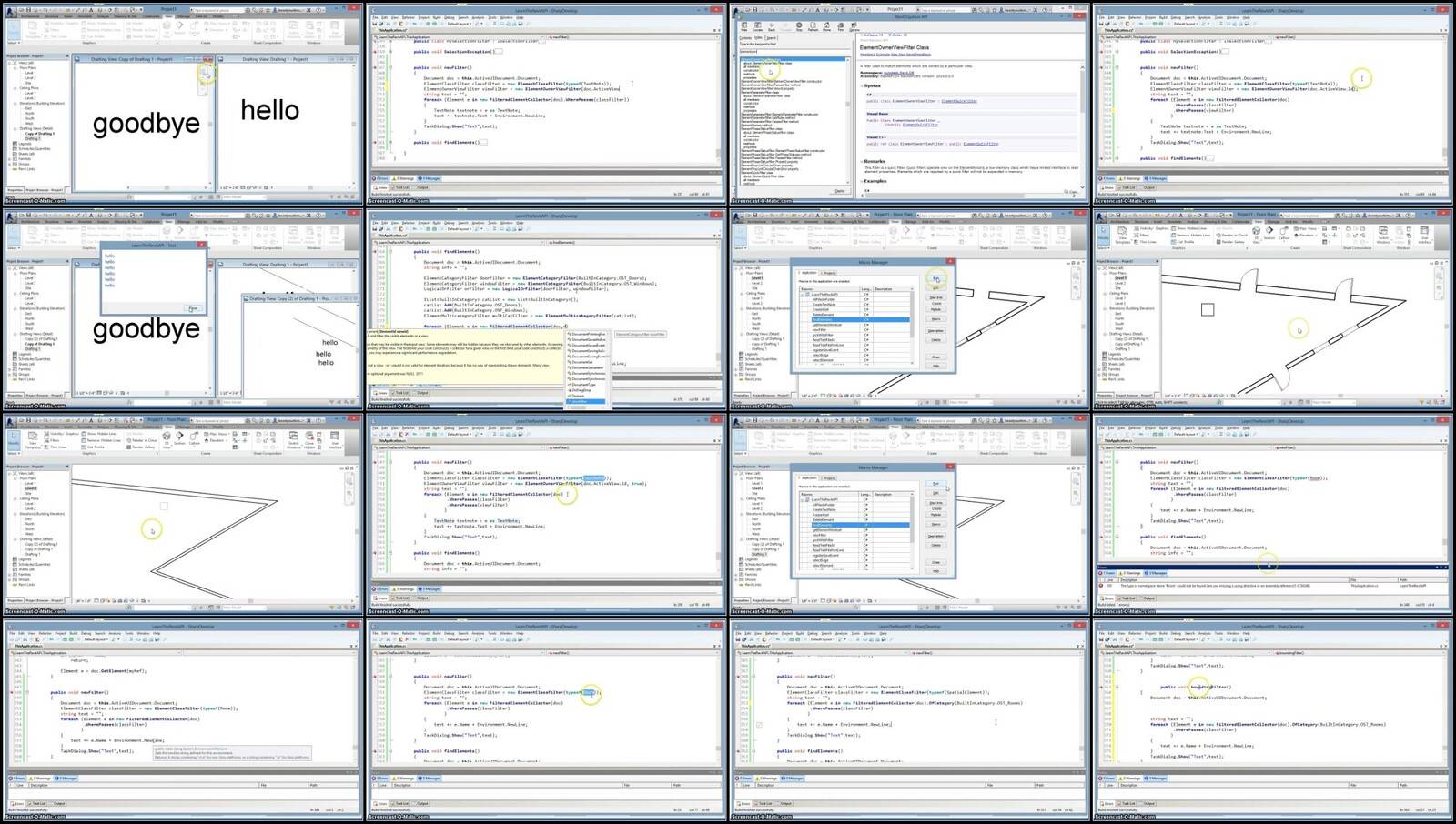Click the Macro Manager list scrollbar in the frame with doors

point(912,326)
